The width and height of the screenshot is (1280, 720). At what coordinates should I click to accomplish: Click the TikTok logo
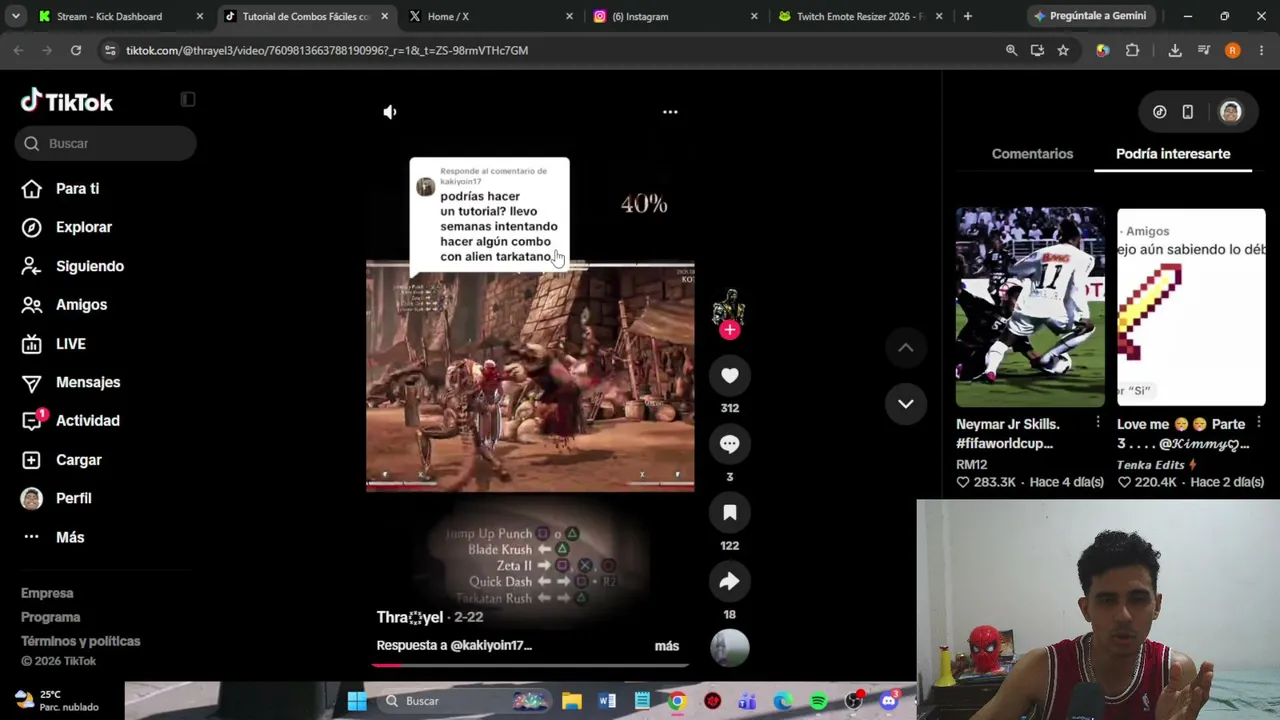(x=67, y=101)
